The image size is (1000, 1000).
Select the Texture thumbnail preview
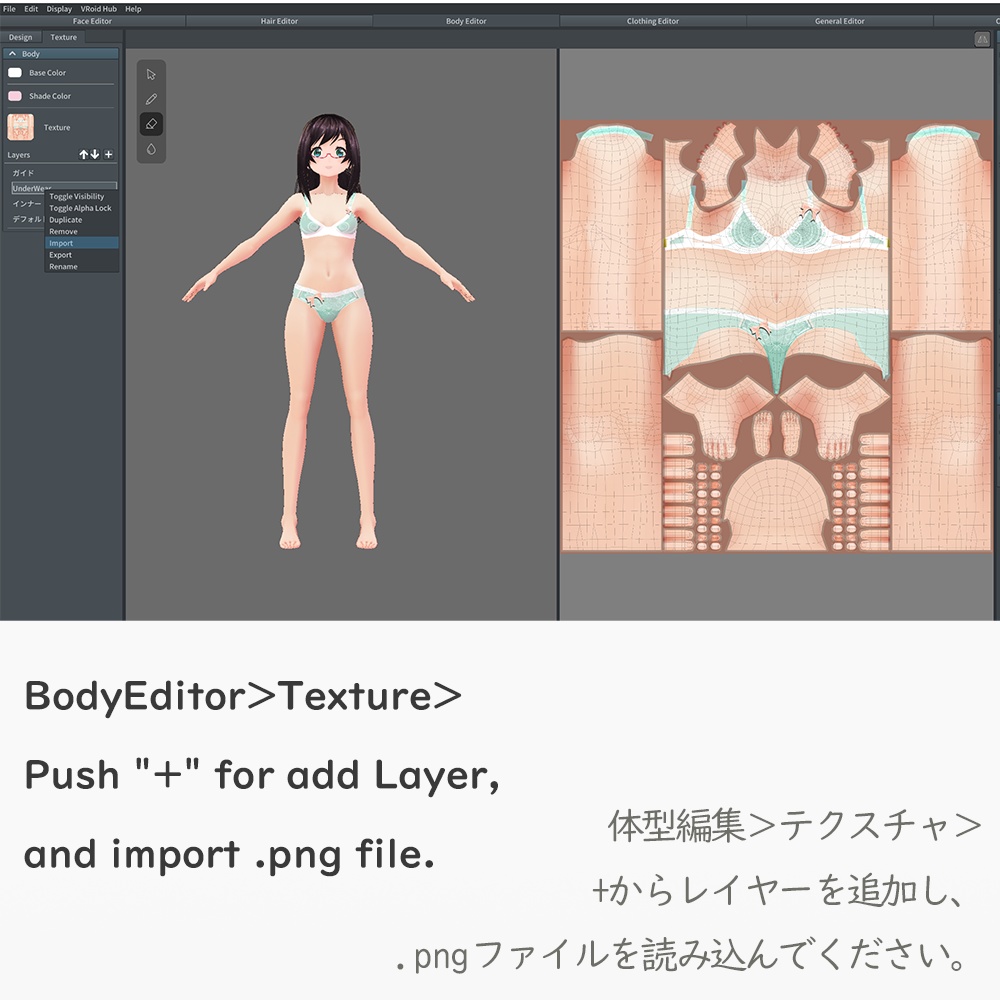pos(19,126)
